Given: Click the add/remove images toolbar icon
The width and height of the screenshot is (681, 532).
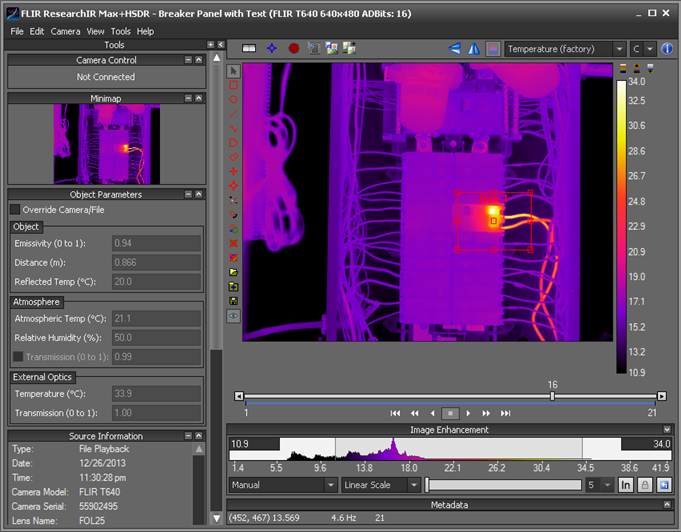Looking at the screenshot, I should [350, 48].
